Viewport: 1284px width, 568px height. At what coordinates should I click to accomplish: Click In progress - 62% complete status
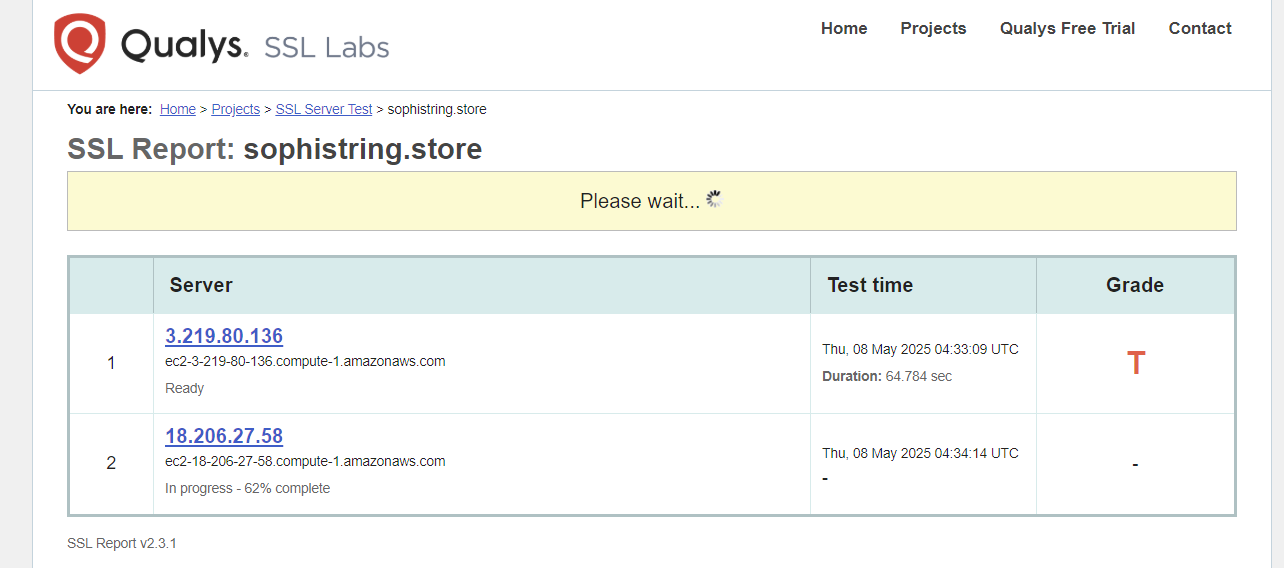click(x=247, y=488)
